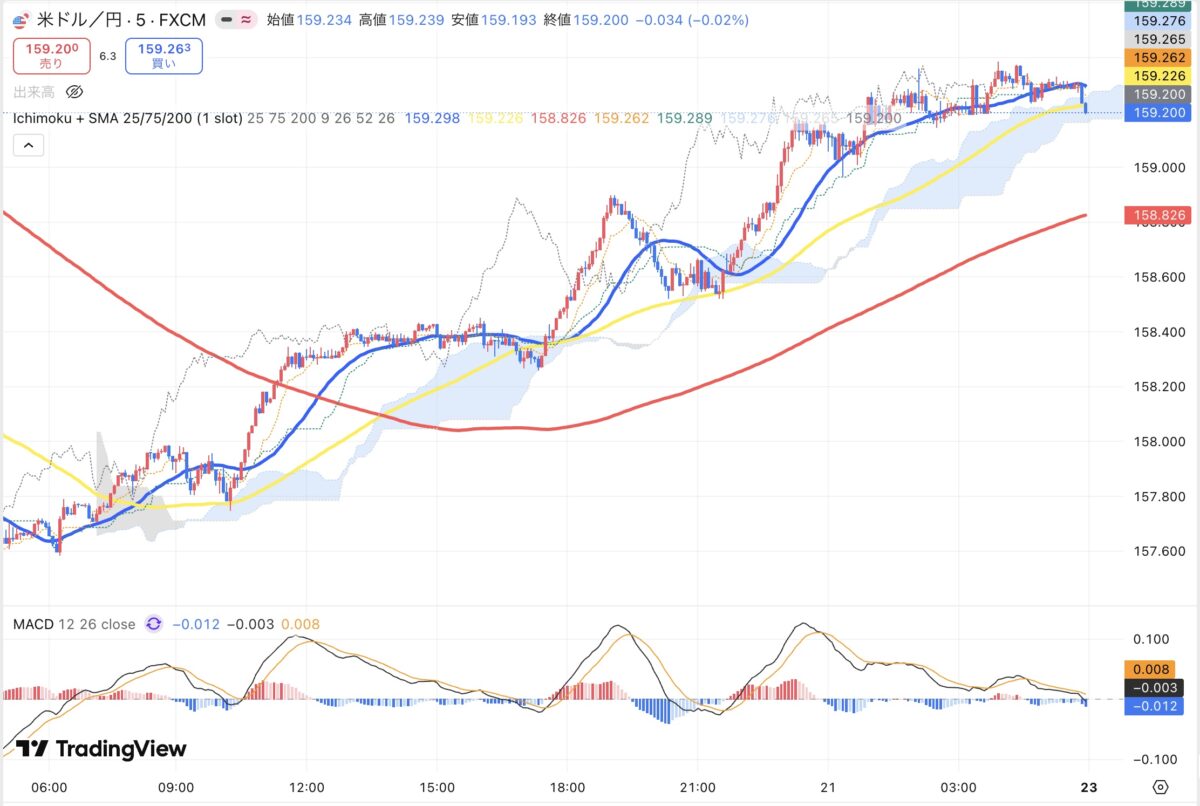Image resolution: width=1200 pixels, height=806 pixels.
Task: Click the purple MACD refresh icon
Action: tap(154, 624)
